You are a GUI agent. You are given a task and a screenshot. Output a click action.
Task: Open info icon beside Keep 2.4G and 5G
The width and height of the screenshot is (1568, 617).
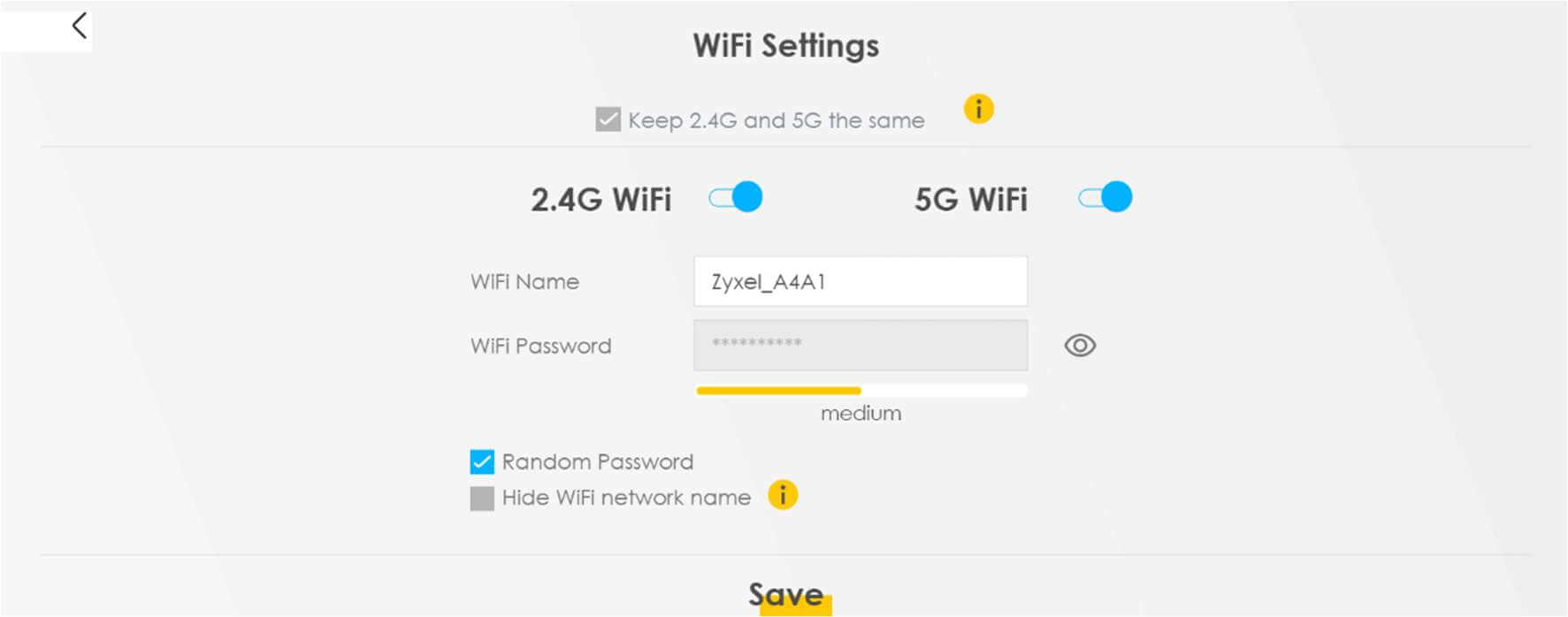tap(978, 110)
